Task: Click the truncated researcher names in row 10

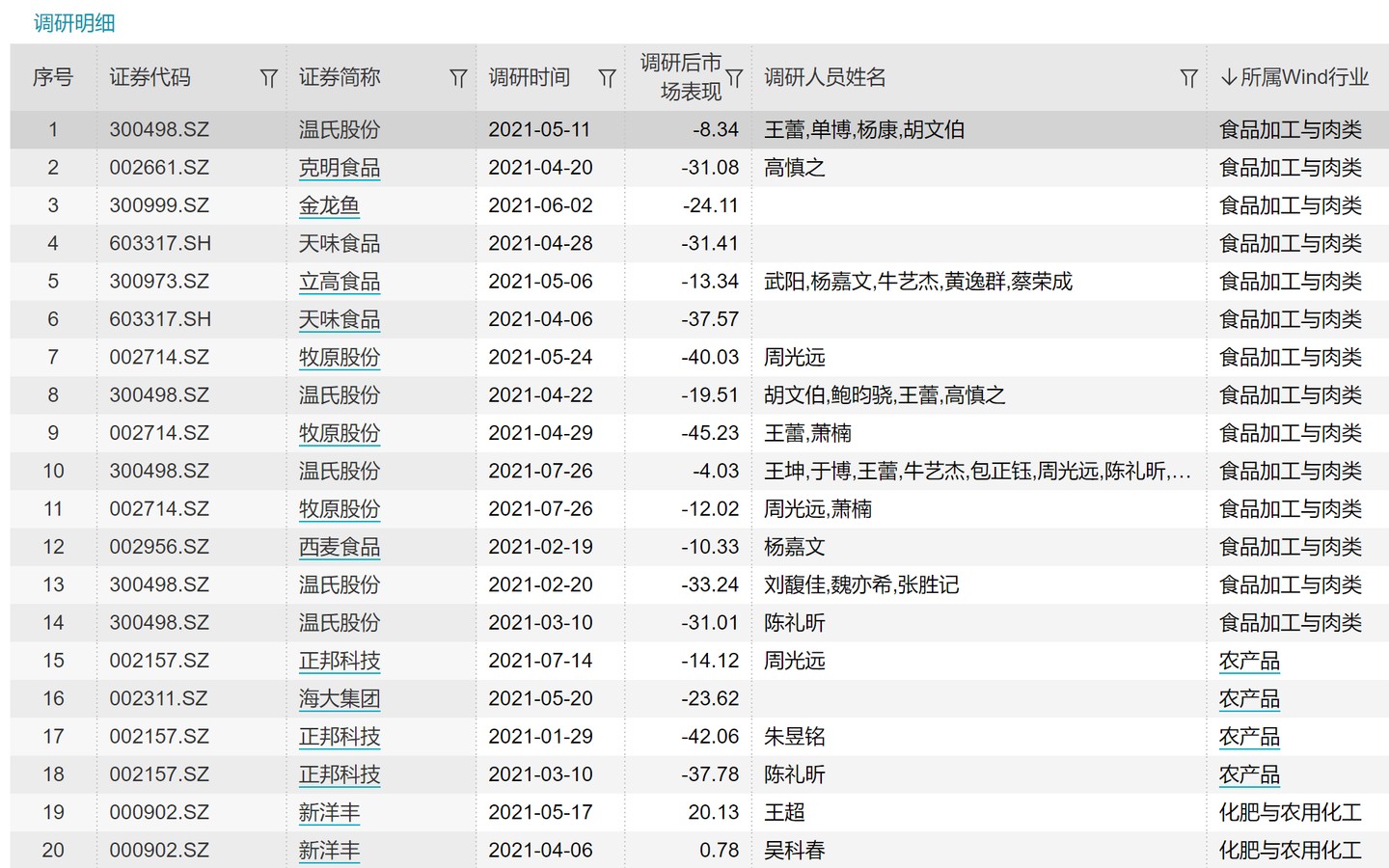Action: click(976, 471)
